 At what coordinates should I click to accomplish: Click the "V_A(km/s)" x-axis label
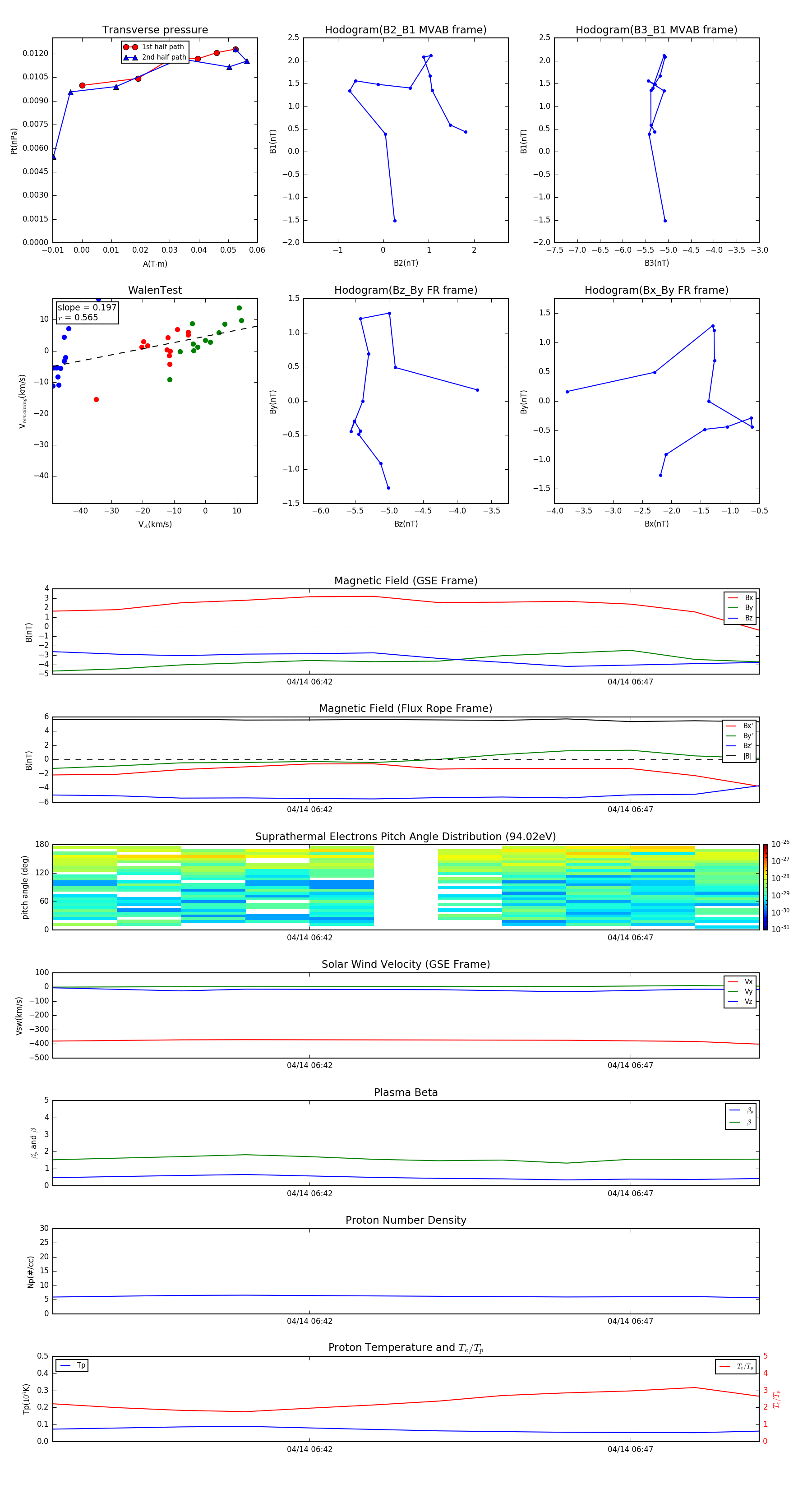pos(155,524)
